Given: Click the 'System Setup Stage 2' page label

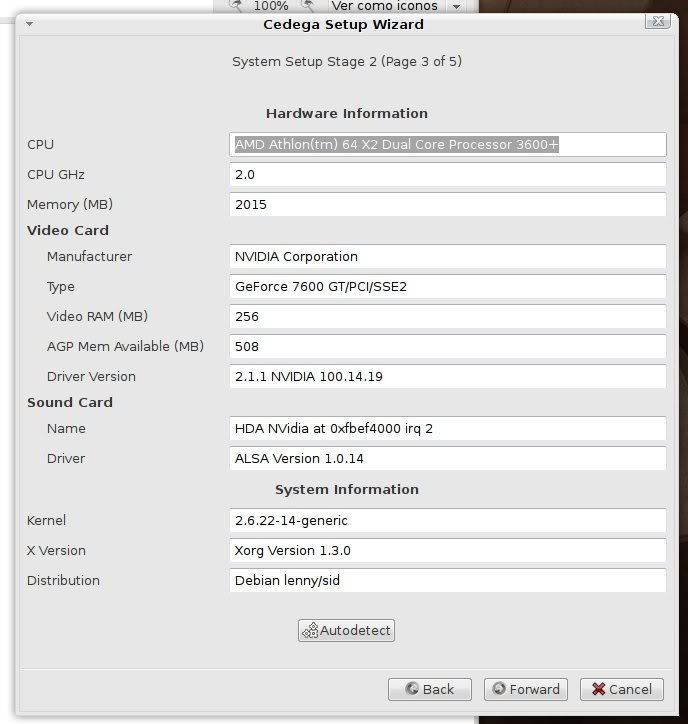Looking at the screenshot, I should (347, 61).
